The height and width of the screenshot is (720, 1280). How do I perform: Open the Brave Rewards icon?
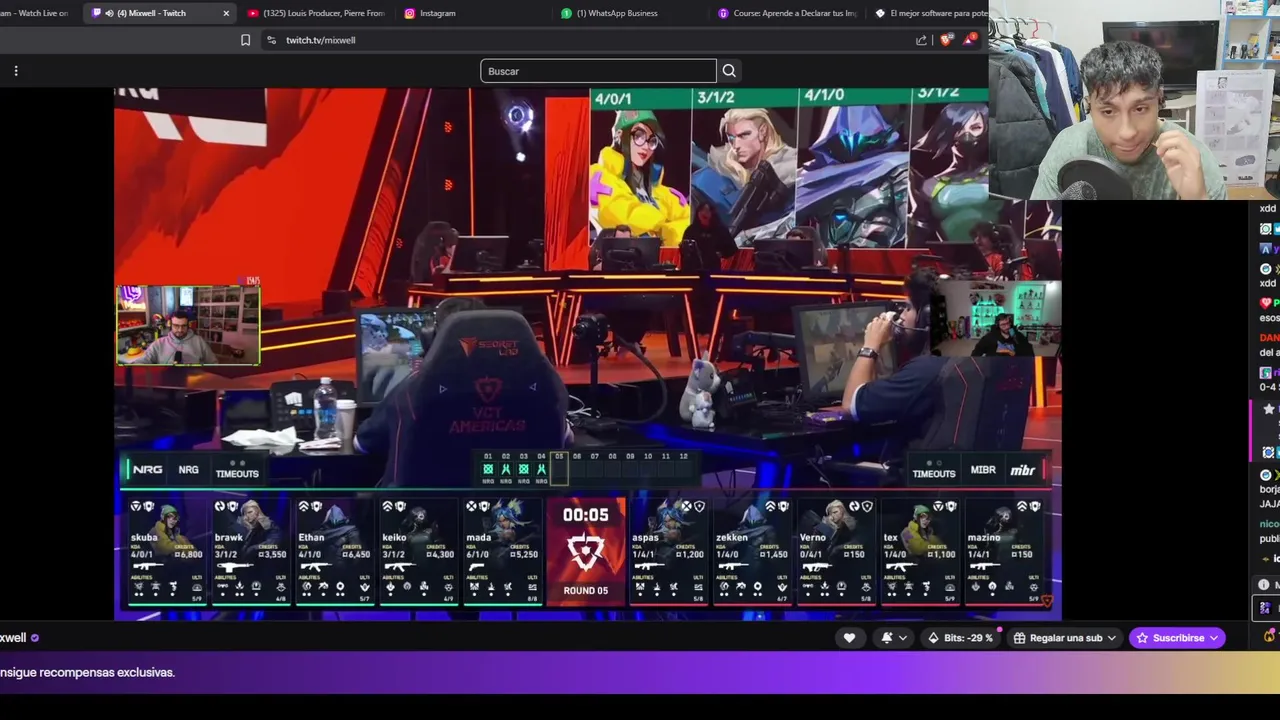point(969,40)
